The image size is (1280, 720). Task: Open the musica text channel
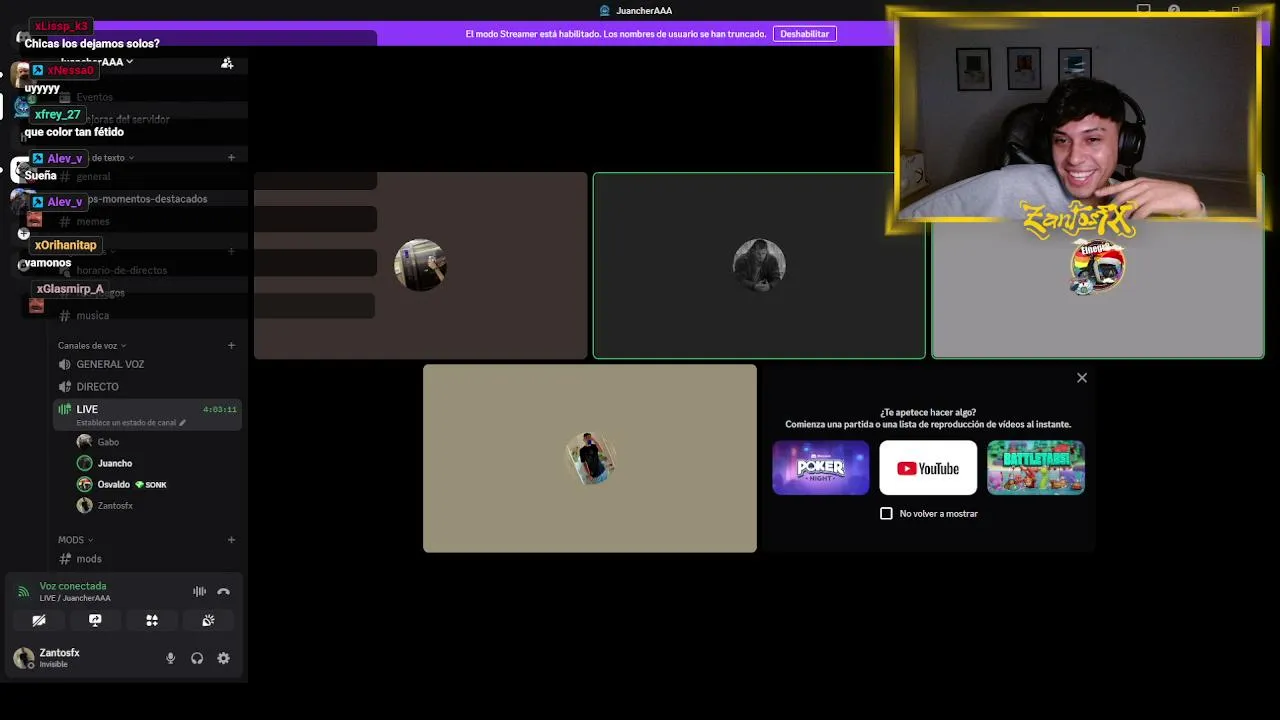pyautogui.click(x=93, y=316)
